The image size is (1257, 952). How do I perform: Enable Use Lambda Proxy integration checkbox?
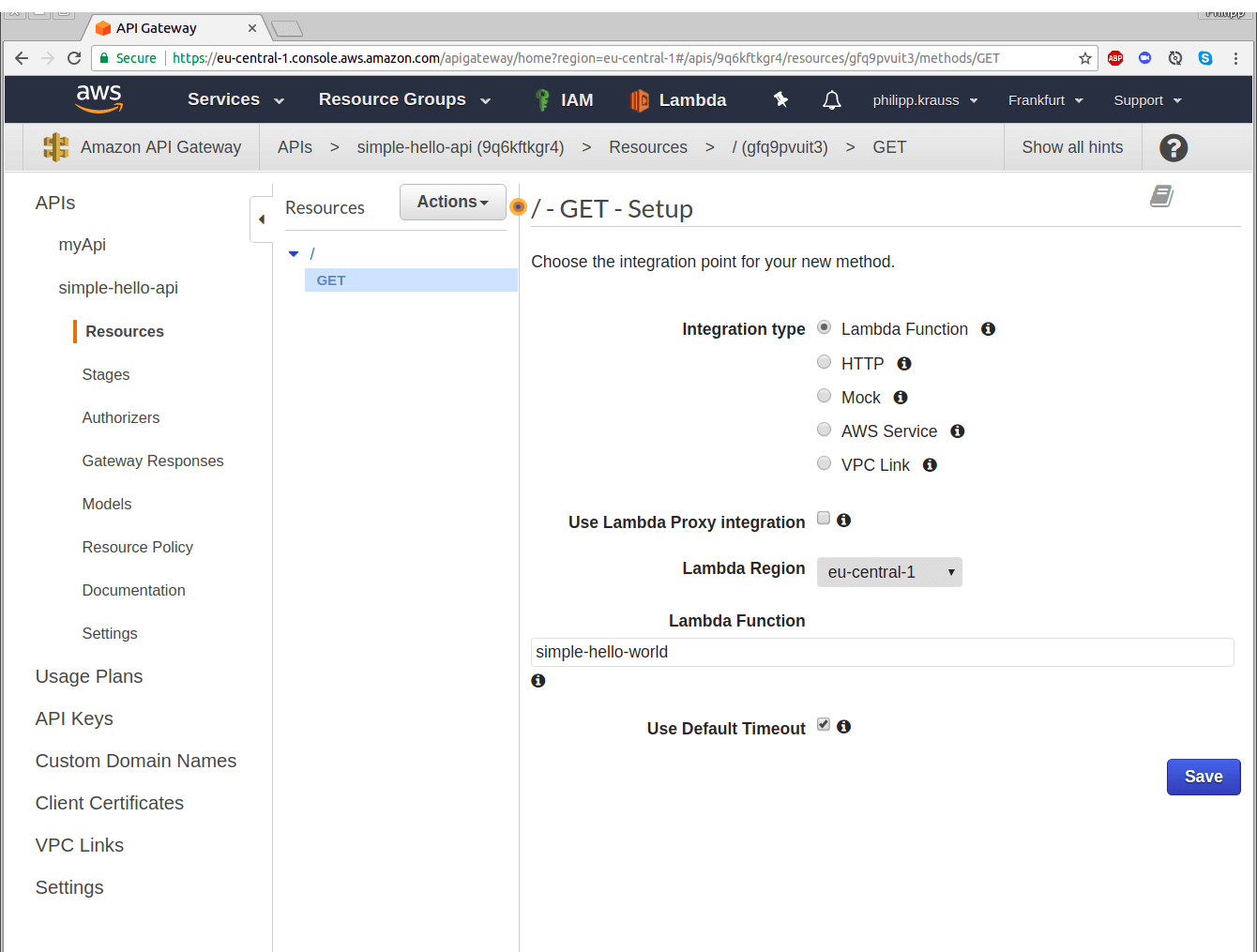click(x=824, y=519)
